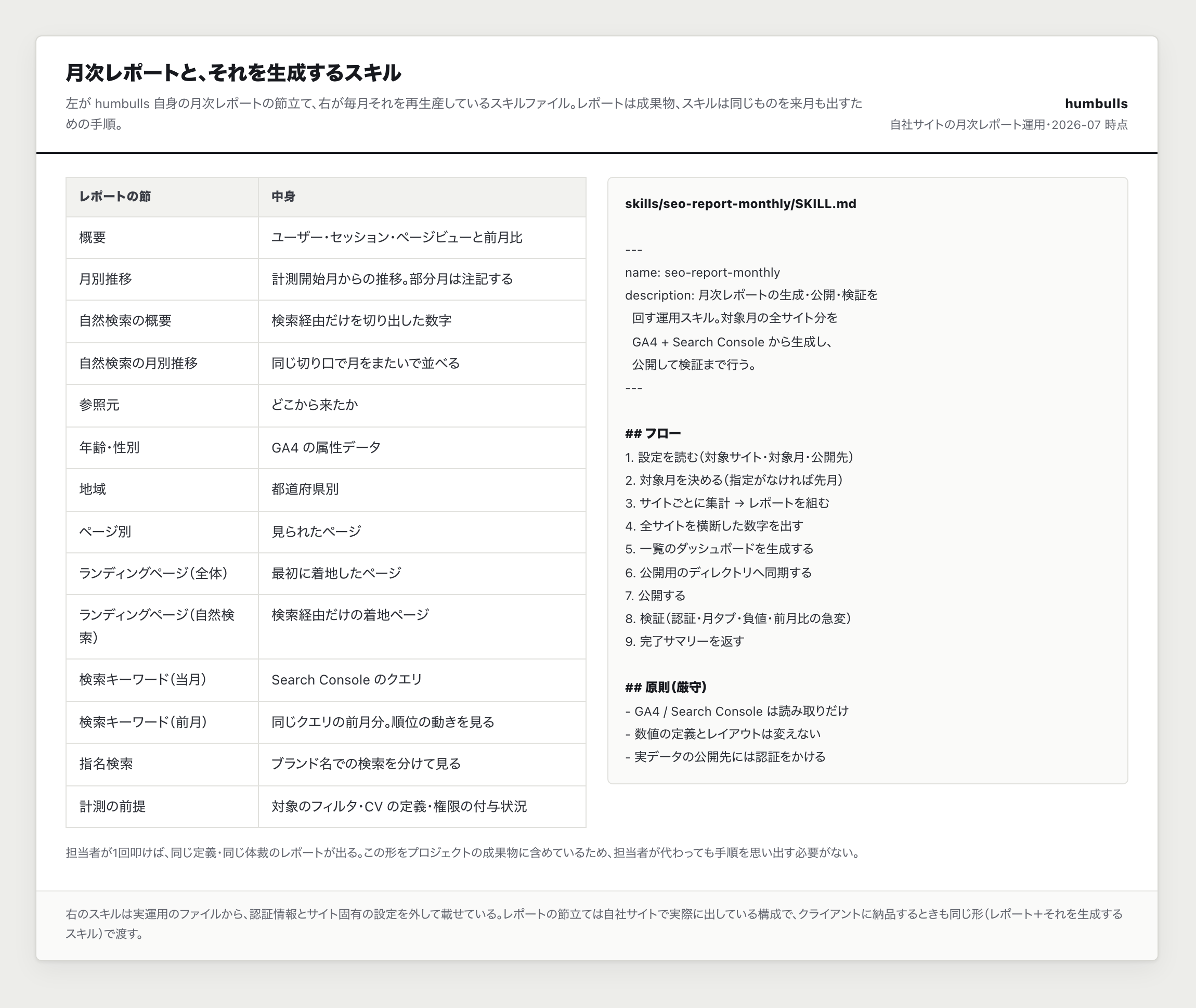Click the table header レポートの節
This screenshot has width=1196, height=1008.
[162, 197]
